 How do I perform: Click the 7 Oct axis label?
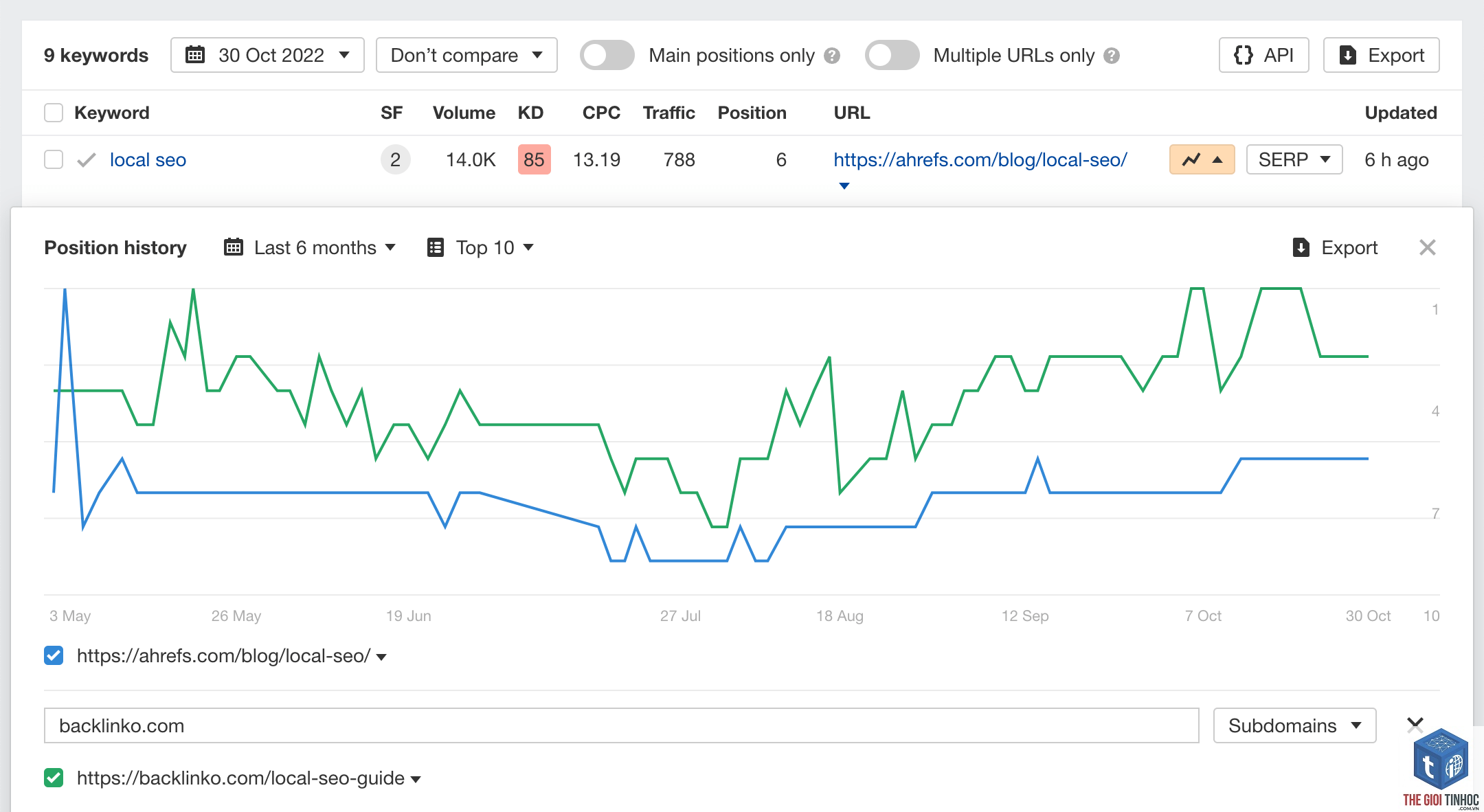[x=1203, y=616]
